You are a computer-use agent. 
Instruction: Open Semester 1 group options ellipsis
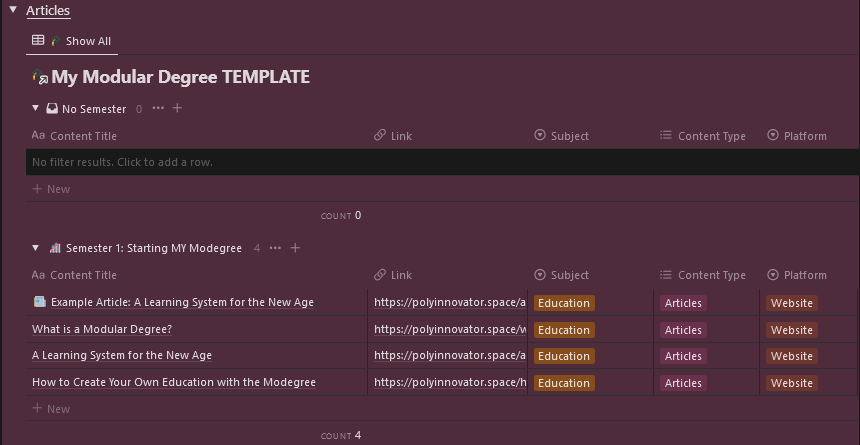(x=275, y=248)
